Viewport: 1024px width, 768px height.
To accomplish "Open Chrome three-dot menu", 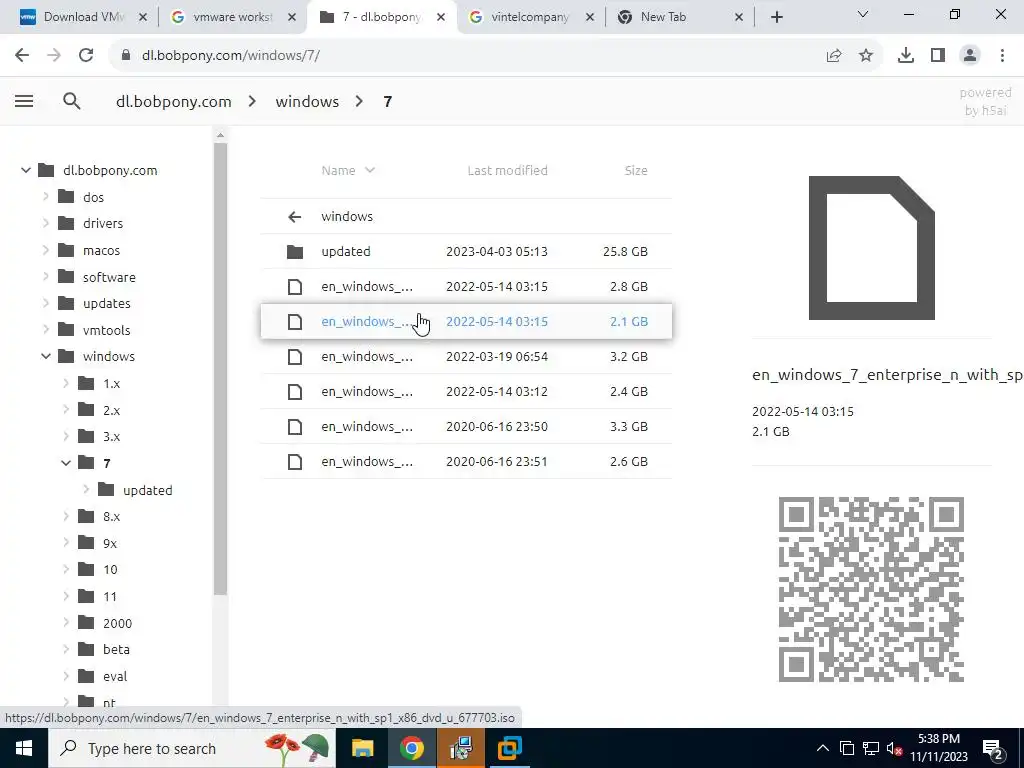I will coord(1002,56).
